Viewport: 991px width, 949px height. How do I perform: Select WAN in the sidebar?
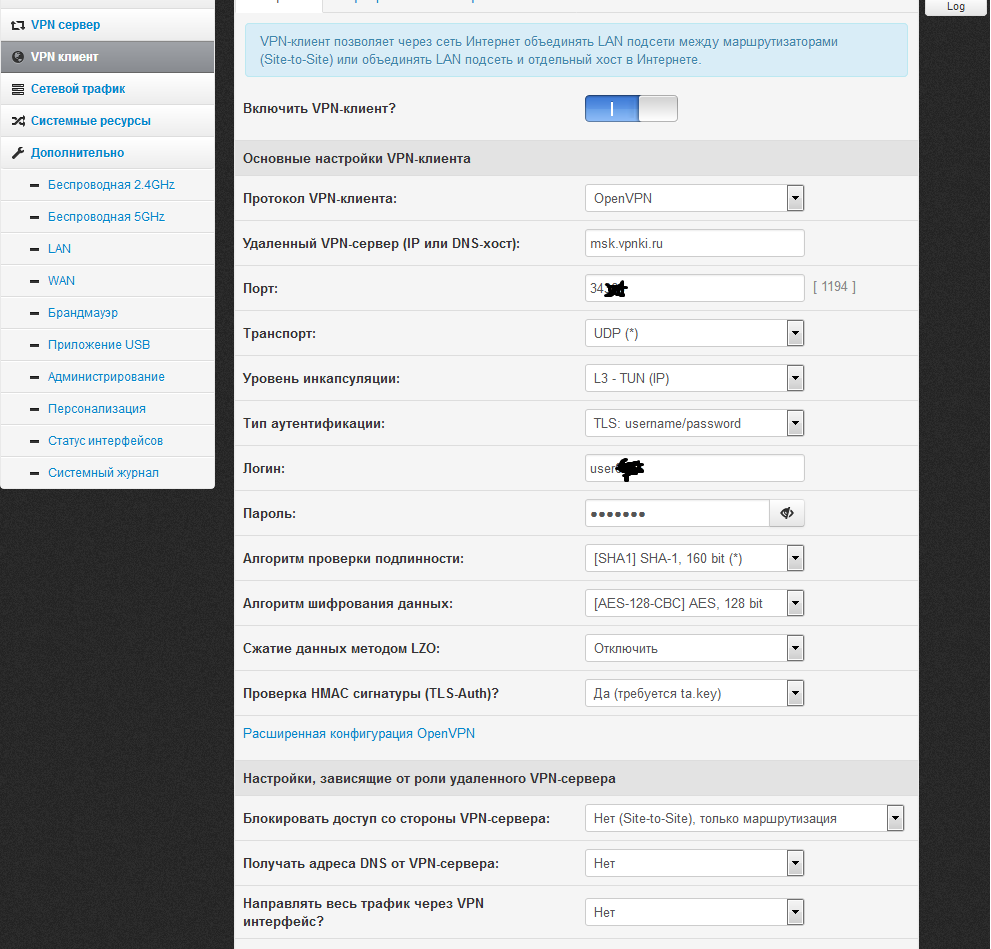pos(61,281)
